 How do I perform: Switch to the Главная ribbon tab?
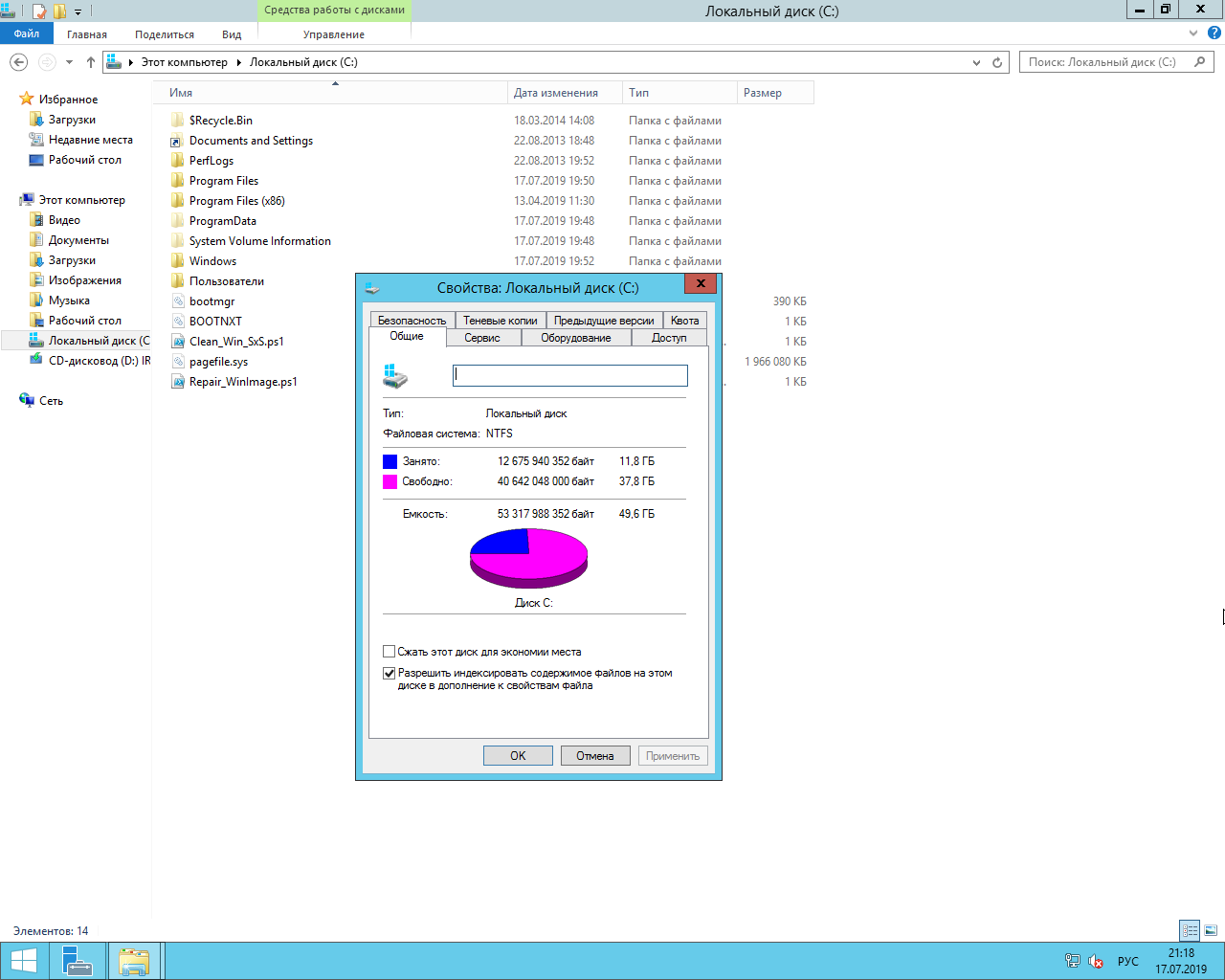tap(87, 34)
